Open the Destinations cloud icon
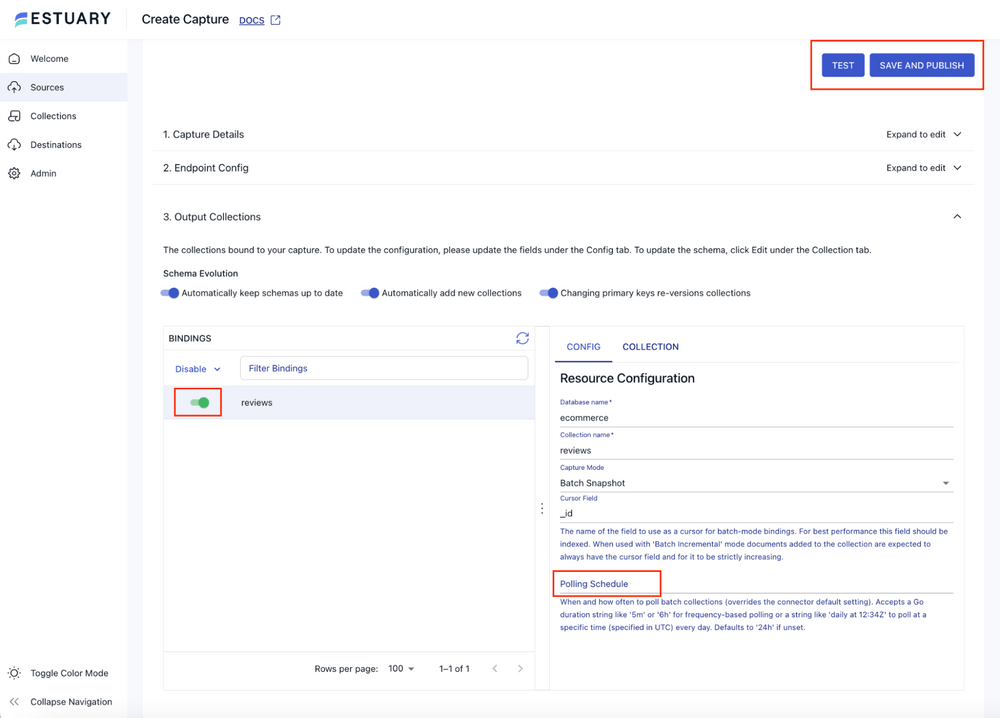Viewport: 1000px width, 718px height. coord(15,145)
